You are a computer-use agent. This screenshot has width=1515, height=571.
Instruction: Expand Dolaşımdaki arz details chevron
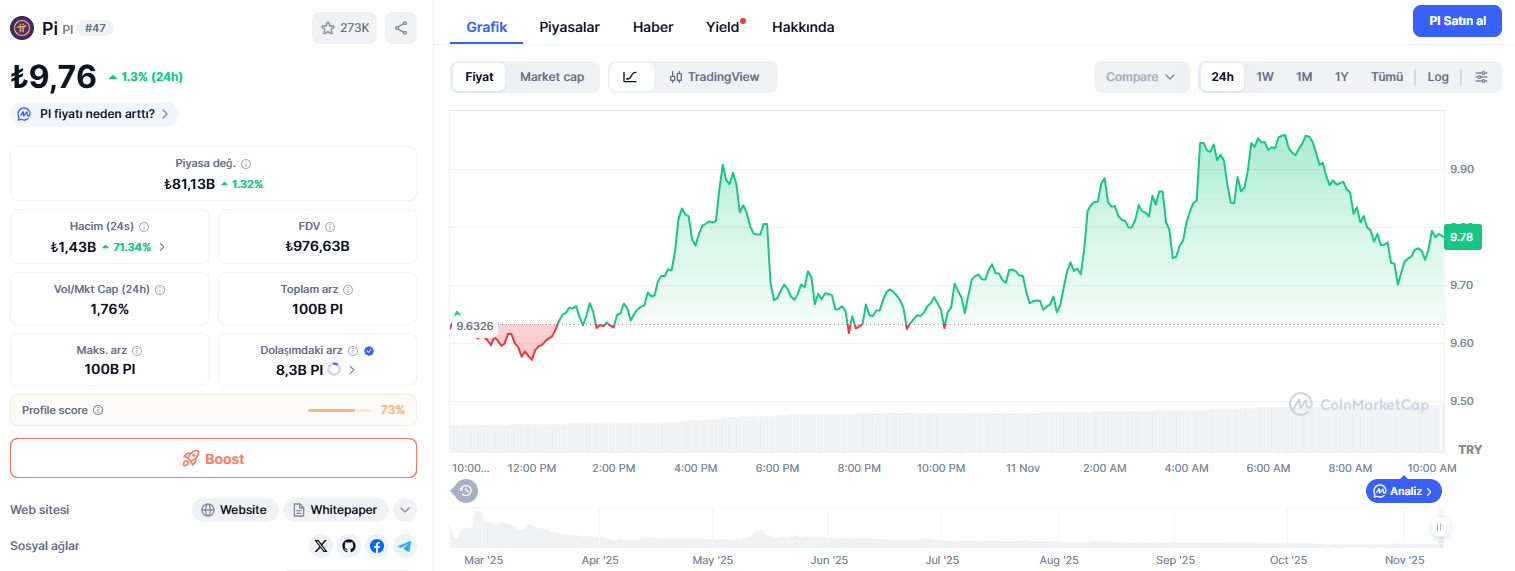352,370
